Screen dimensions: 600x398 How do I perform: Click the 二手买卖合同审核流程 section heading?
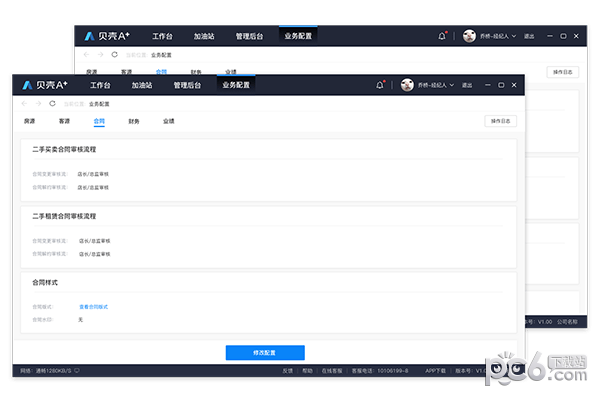[x=64, y=149]
